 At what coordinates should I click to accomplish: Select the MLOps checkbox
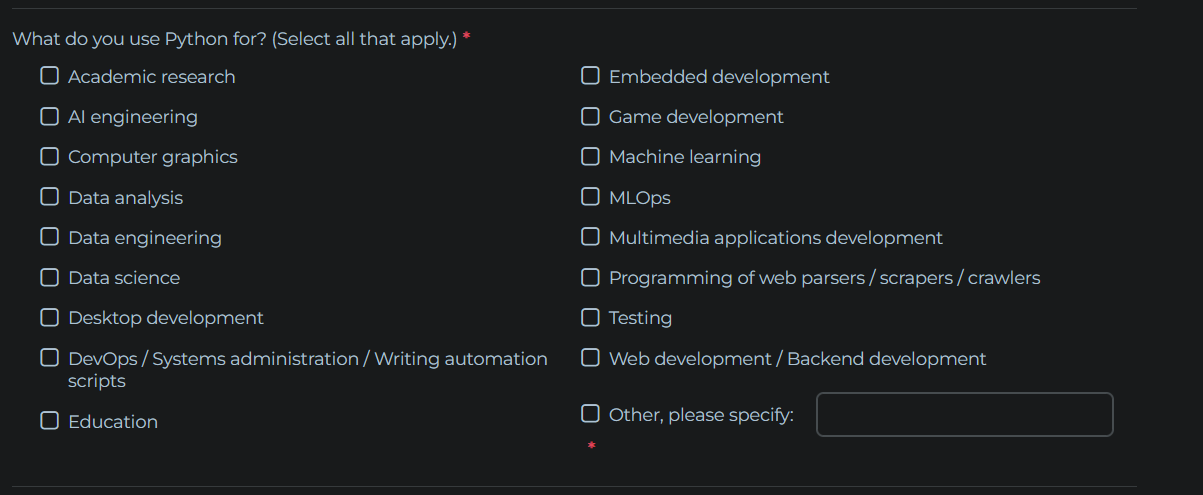(591, 197)
